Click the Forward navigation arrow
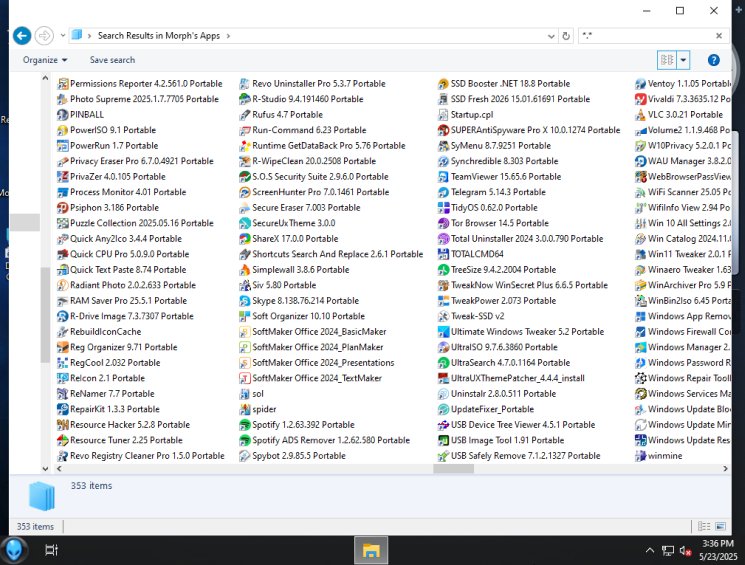The height and width of the screenshot is (565, 745). coord(44,36)
